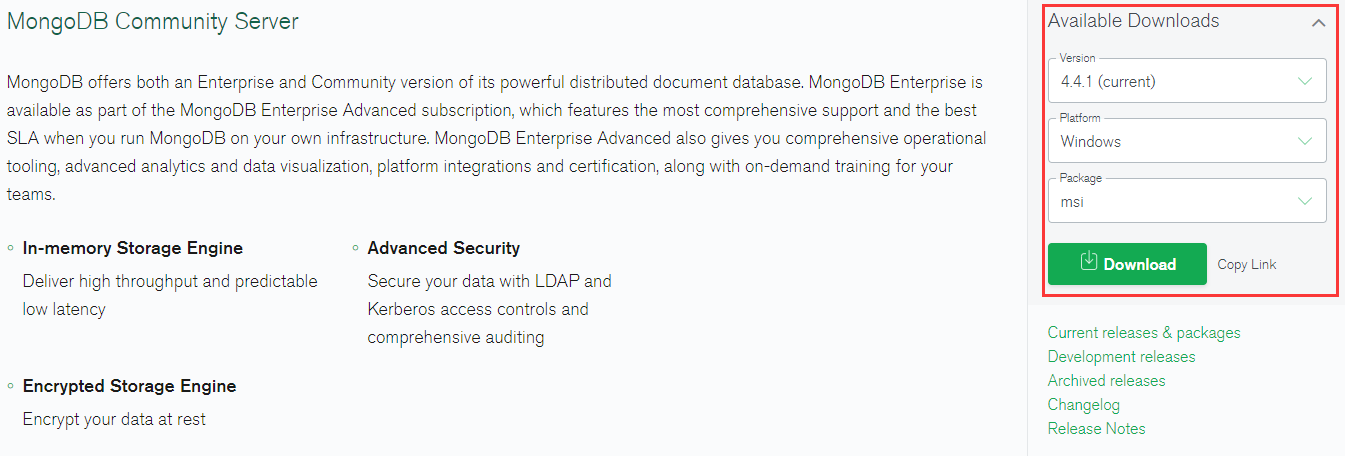Click the download icon inside the green button

pyautogui.click(x=1089, y=263)
